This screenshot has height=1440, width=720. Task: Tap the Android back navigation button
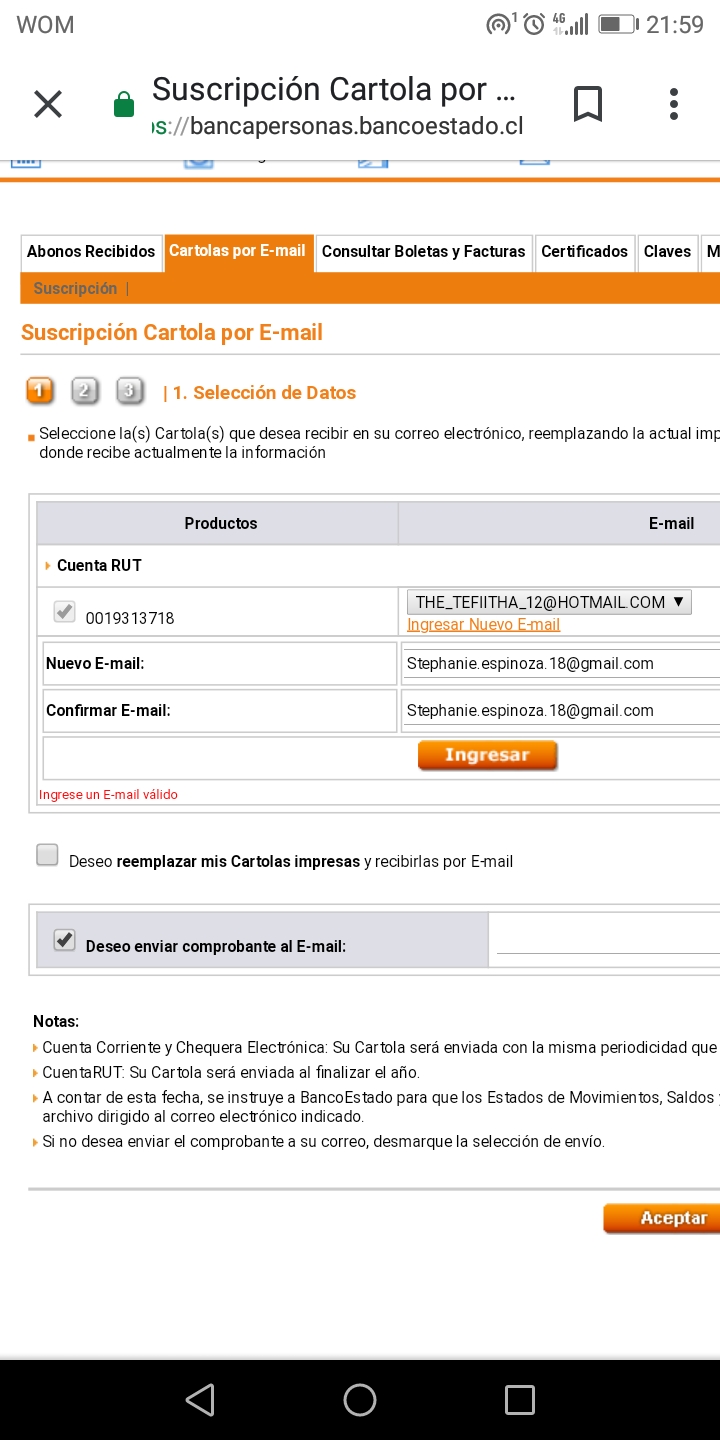[x=200, y=1400]
